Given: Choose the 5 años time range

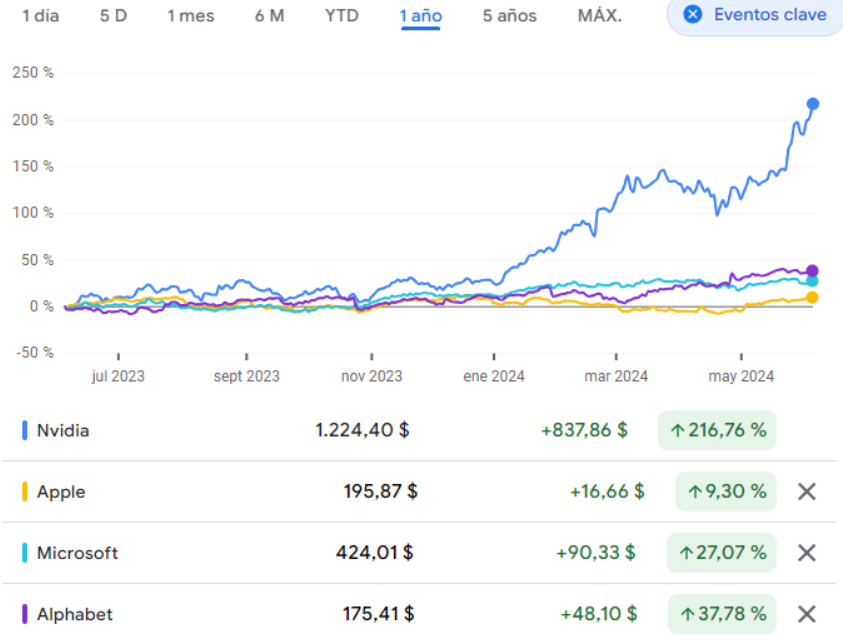Looking at the screenshot, I should coord(509,16).
